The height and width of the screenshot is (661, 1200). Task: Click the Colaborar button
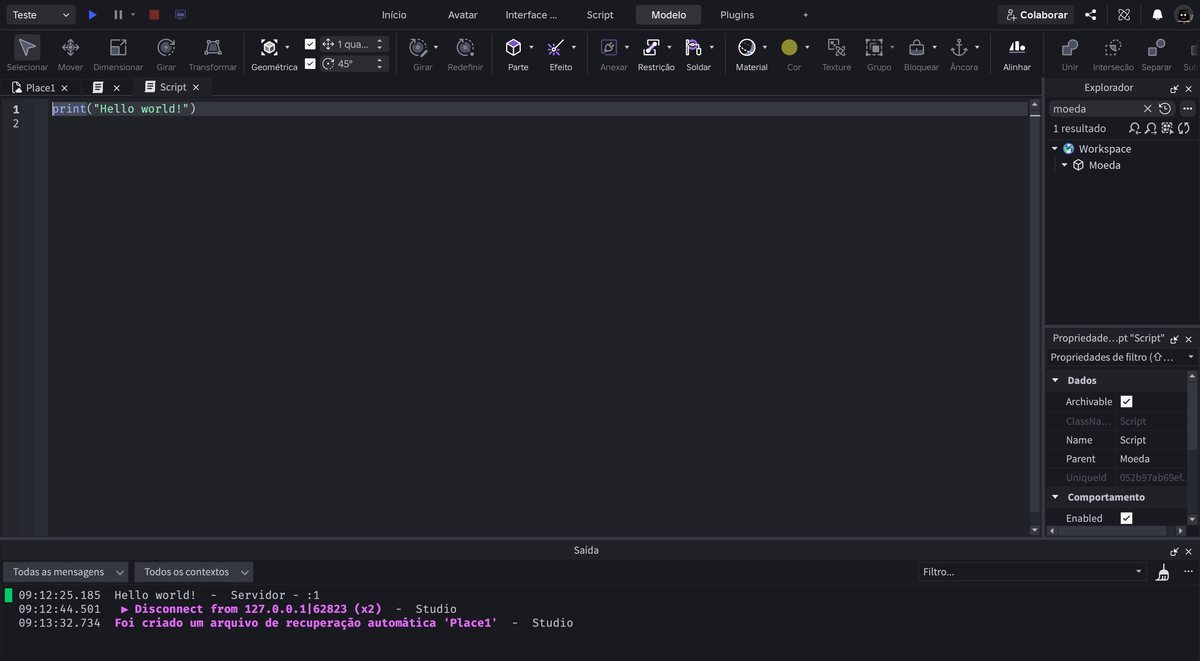[x=1036, y=15]
